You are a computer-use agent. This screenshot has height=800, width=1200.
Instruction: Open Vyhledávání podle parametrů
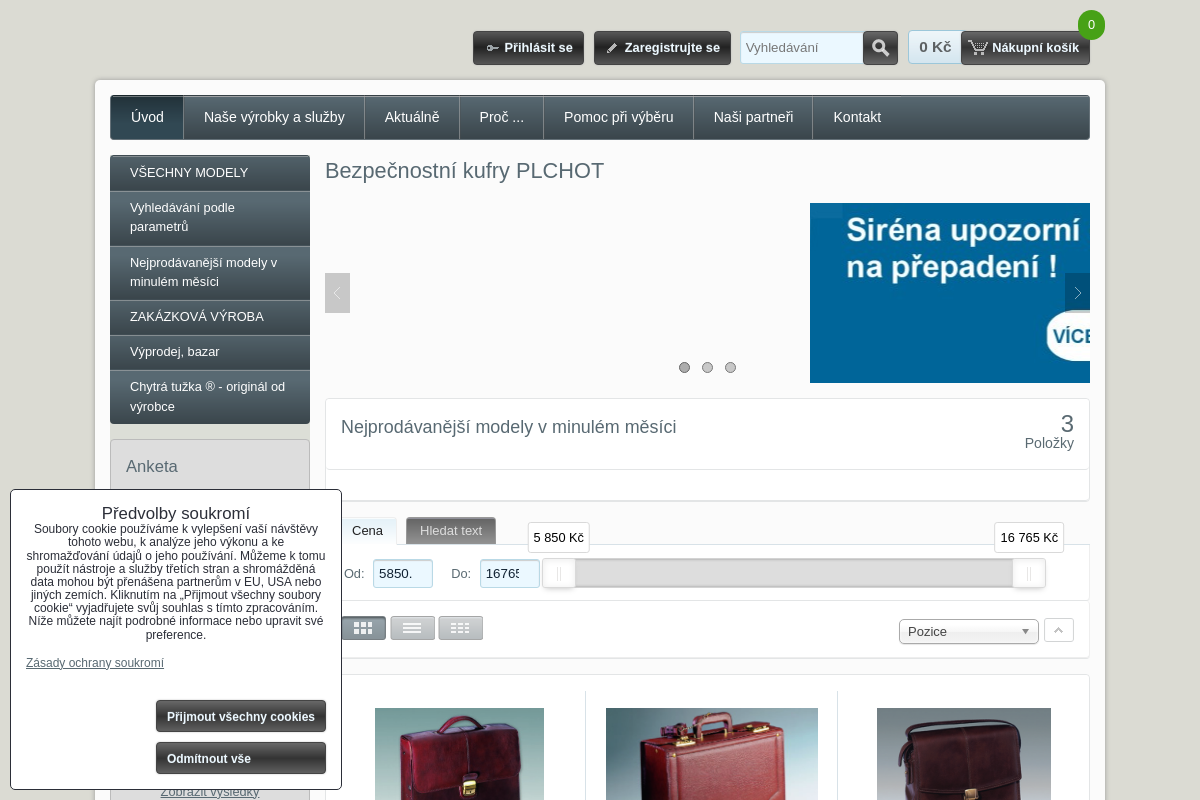(x=210, y=218)
